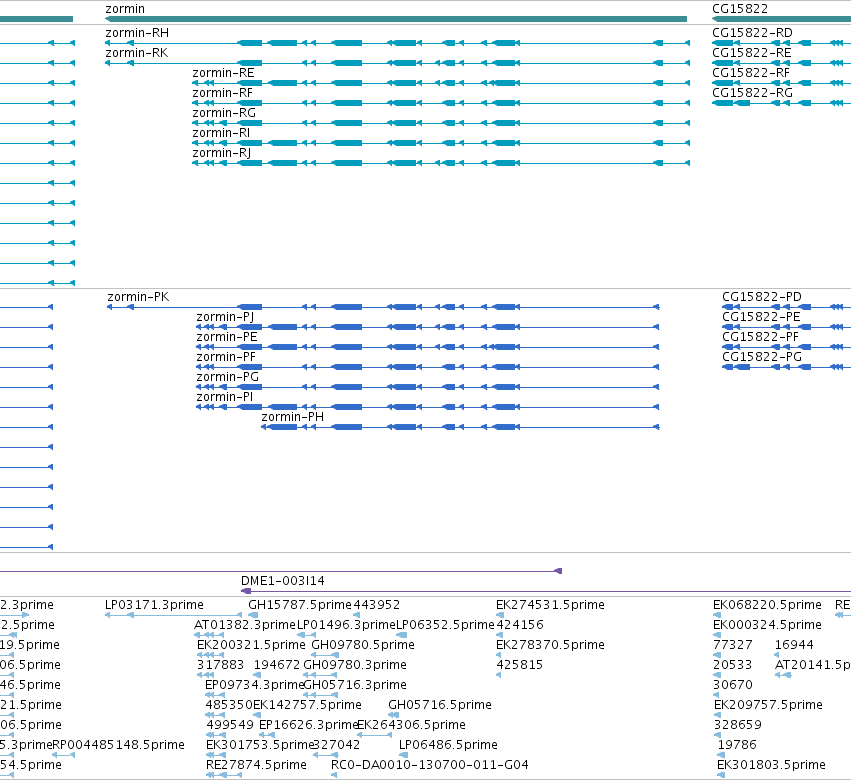Click the EK000324.5prime EST label

pos(767,625)
